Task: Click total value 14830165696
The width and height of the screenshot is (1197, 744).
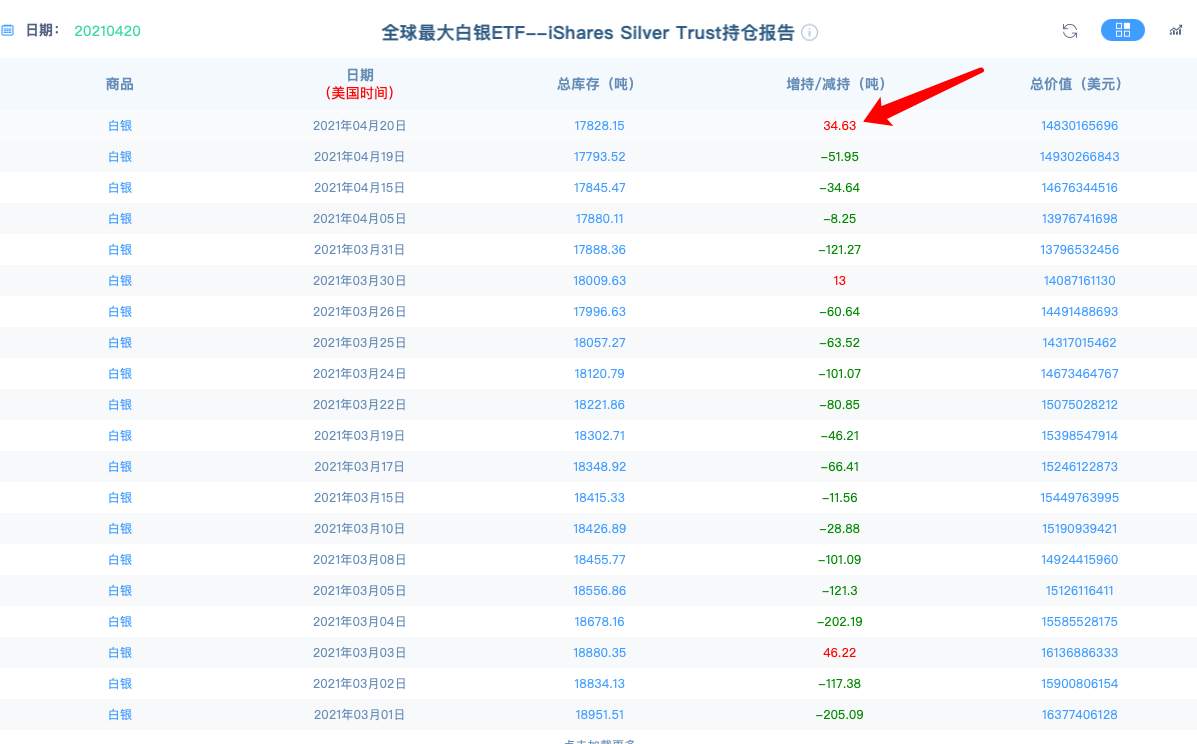Action: (1079, 125)
